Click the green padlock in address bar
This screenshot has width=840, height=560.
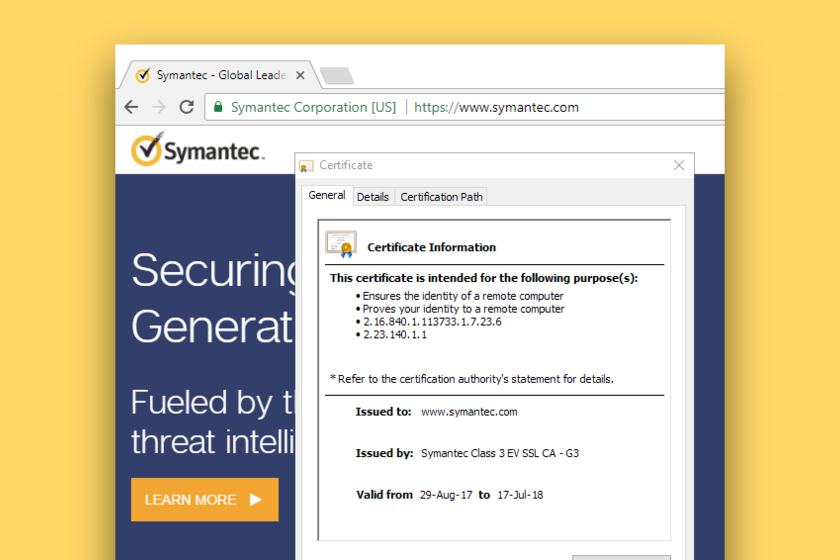[217, 107]
